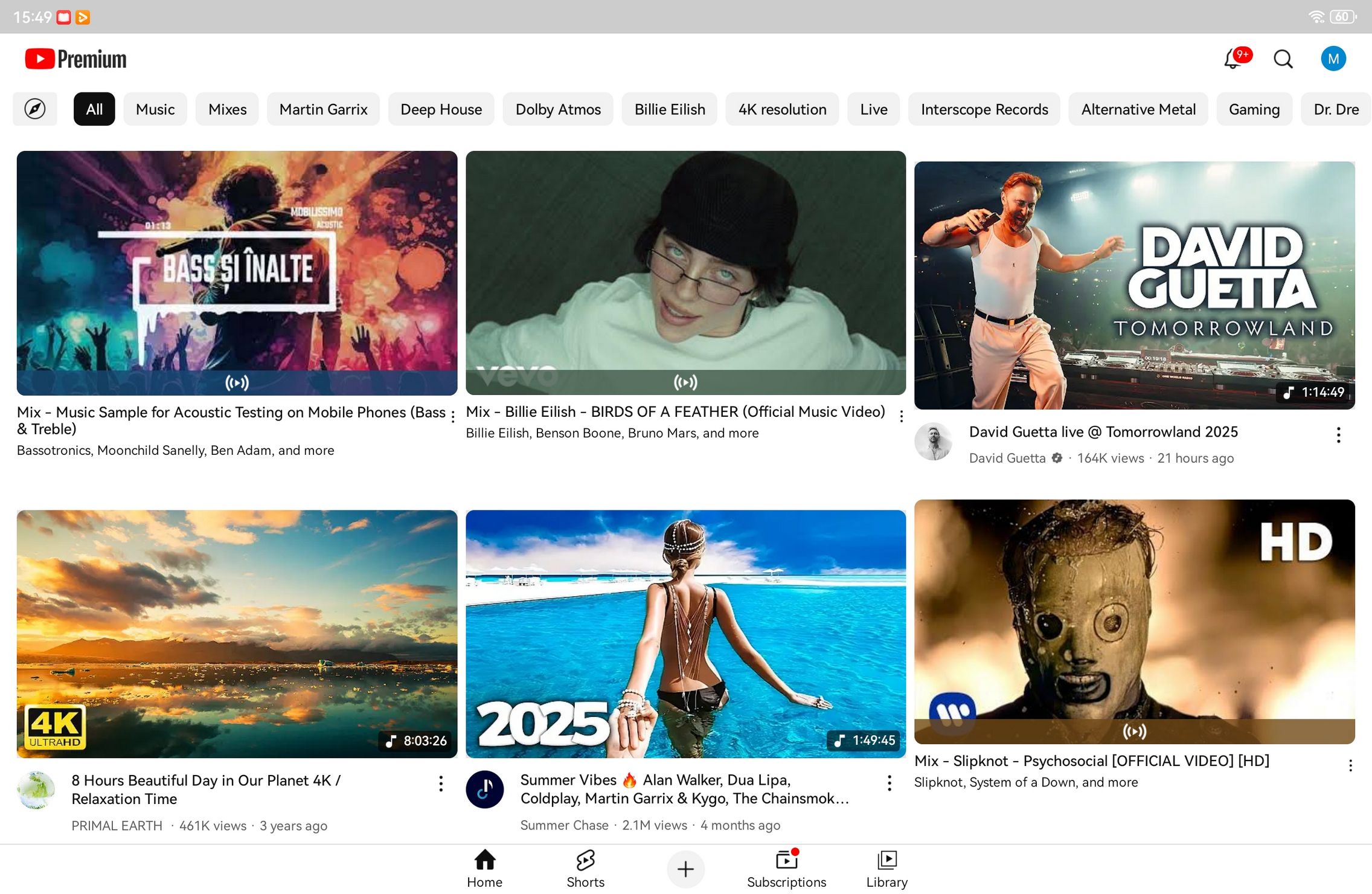The height and width of the screenshot is (894, 1372).
Task: Open options menu for Music Sample Acoustic Testing mix
Action: tap(453, 417)
